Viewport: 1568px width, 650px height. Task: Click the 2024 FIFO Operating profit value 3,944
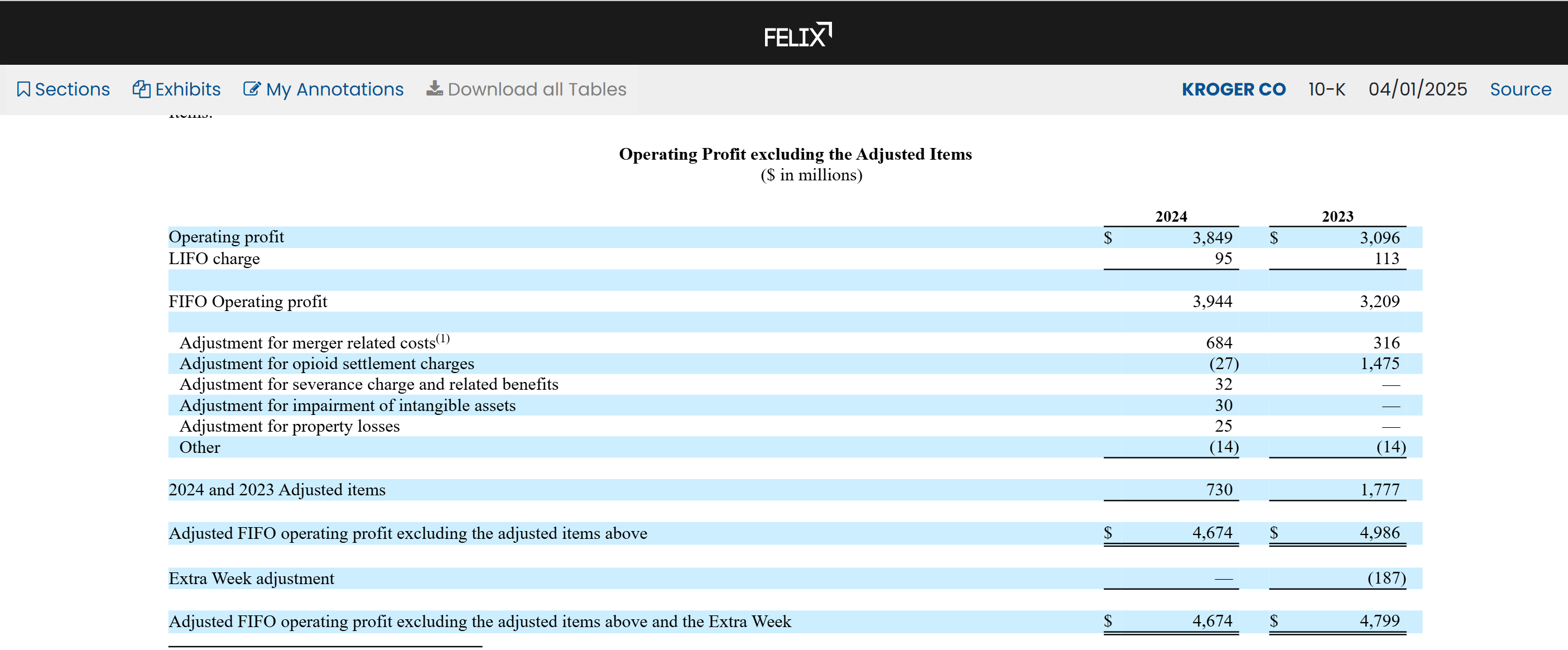[x=1211, y=302]
